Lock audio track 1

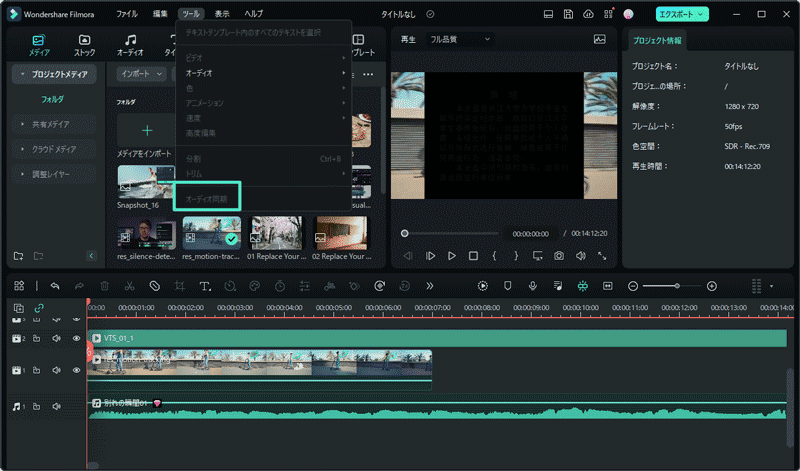tap(36, 407)
